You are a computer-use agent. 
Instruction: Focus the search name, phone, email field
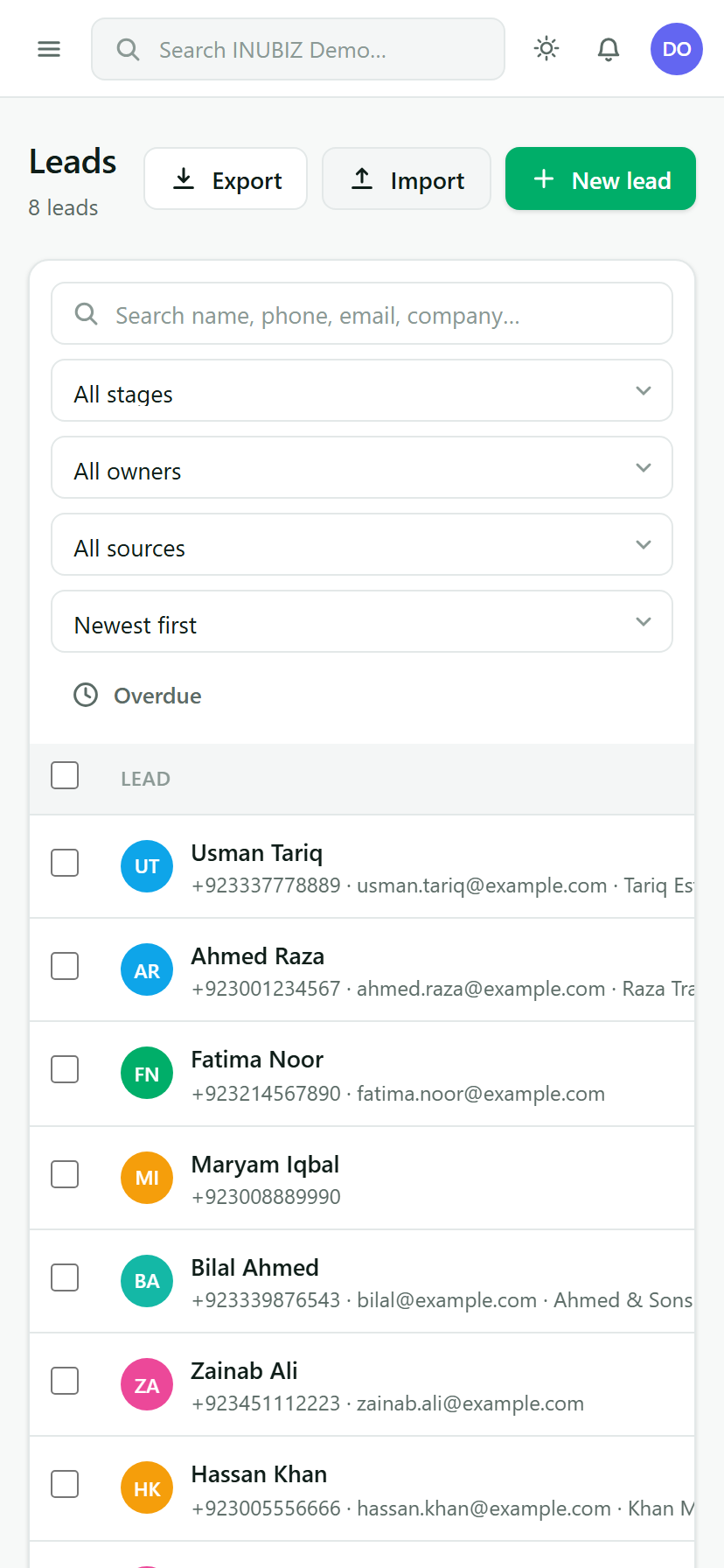pyautogui.click(x=362, y=313)
